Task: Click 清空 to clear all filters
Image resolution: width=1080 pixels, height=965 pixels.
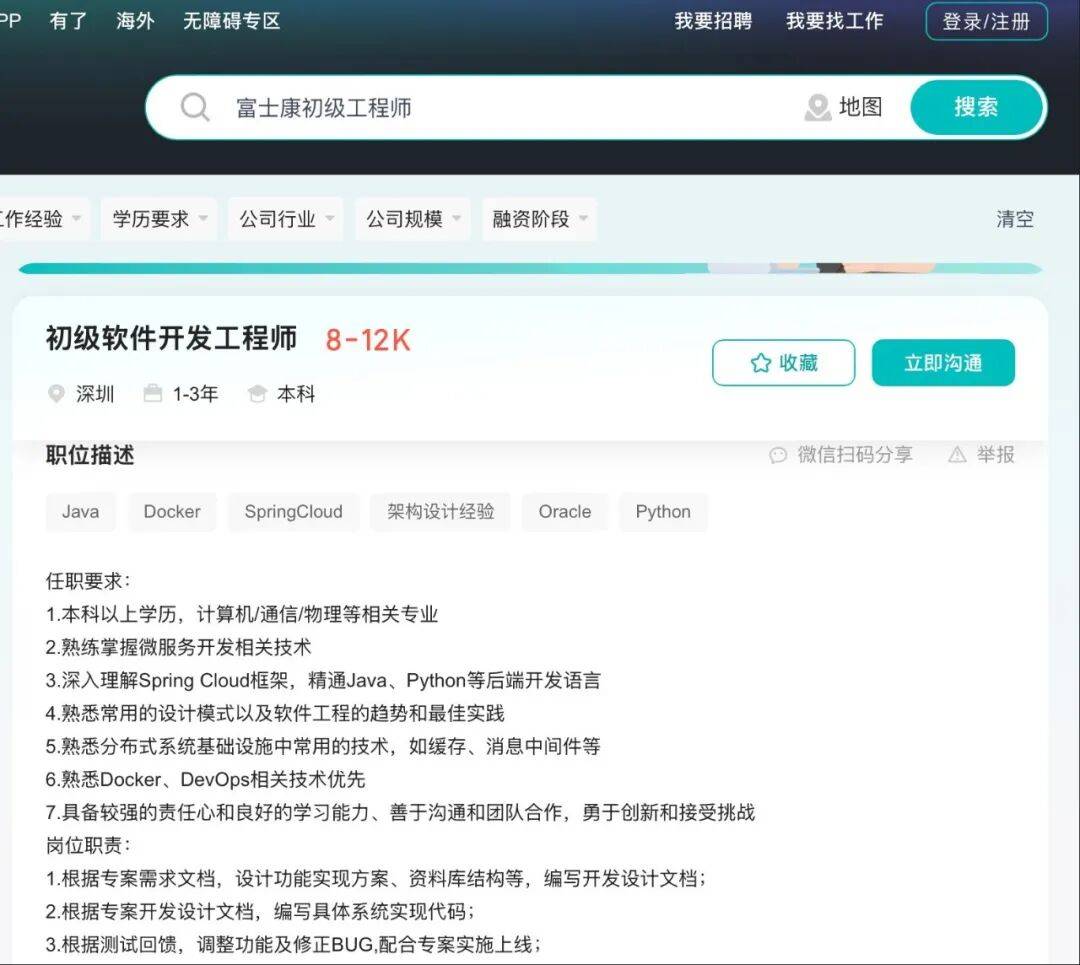Action: [1015, 219]
